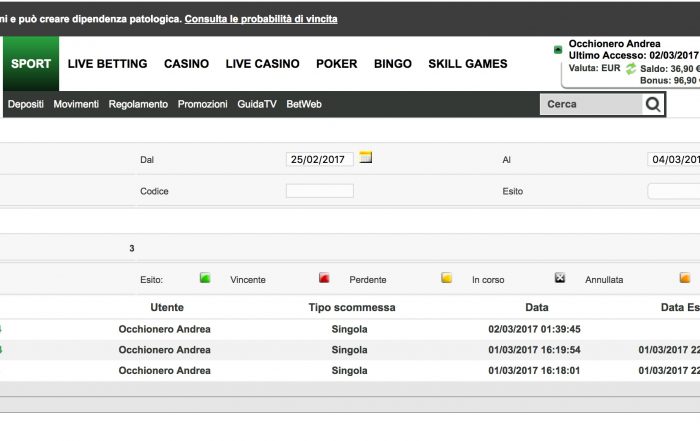View Movimenti in submenu
The height and width of the screenshot is (441, 700).
tap(76, 104)
